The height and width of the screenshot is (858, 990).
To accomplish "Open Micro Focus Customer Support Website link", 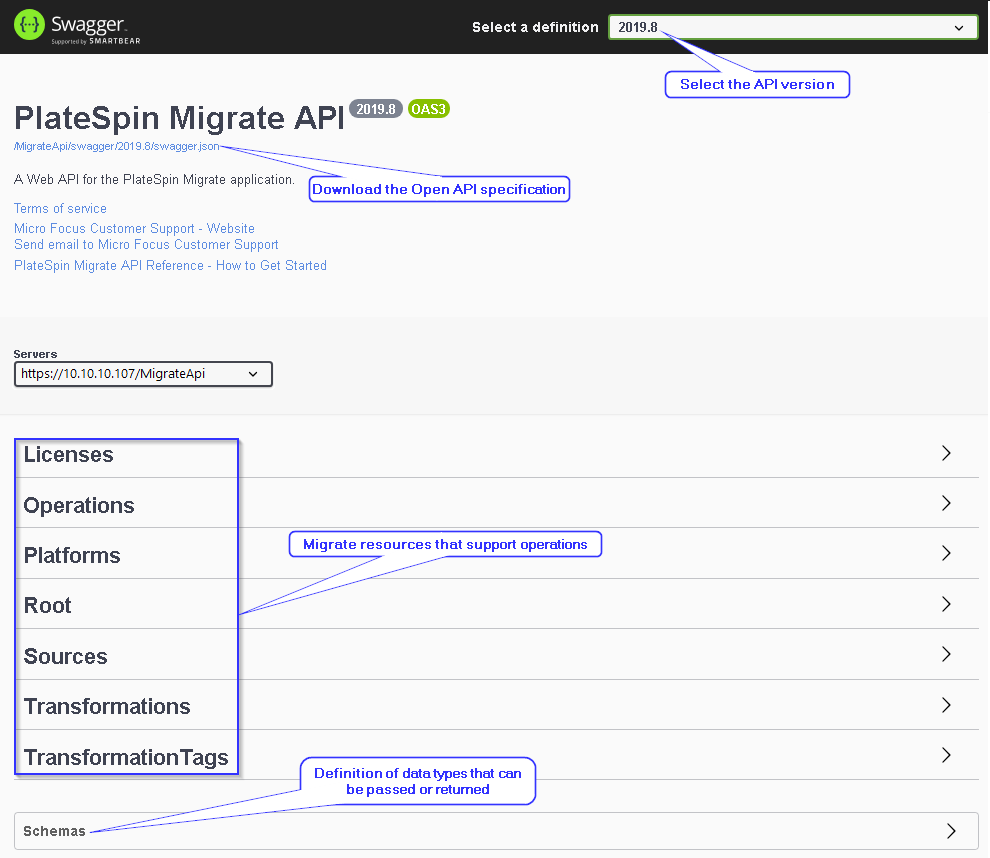I will [134, 228].
